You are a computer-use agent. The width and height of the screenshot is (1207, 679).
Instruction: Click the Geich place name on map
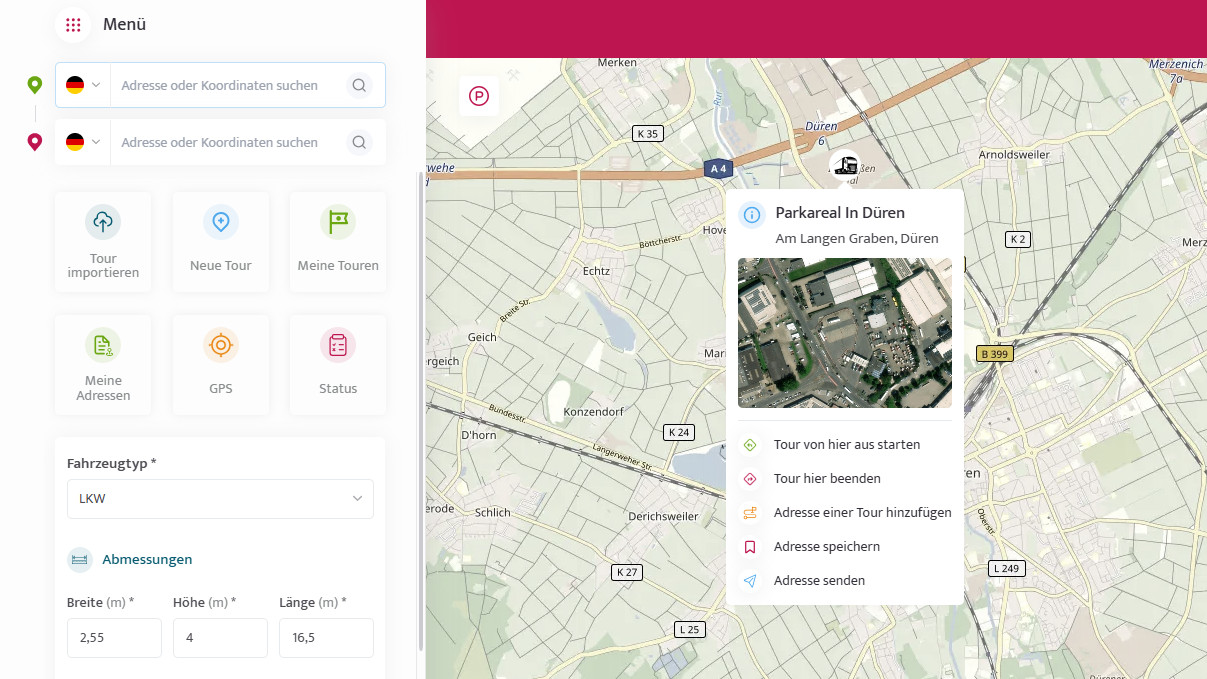coord(482,337)
